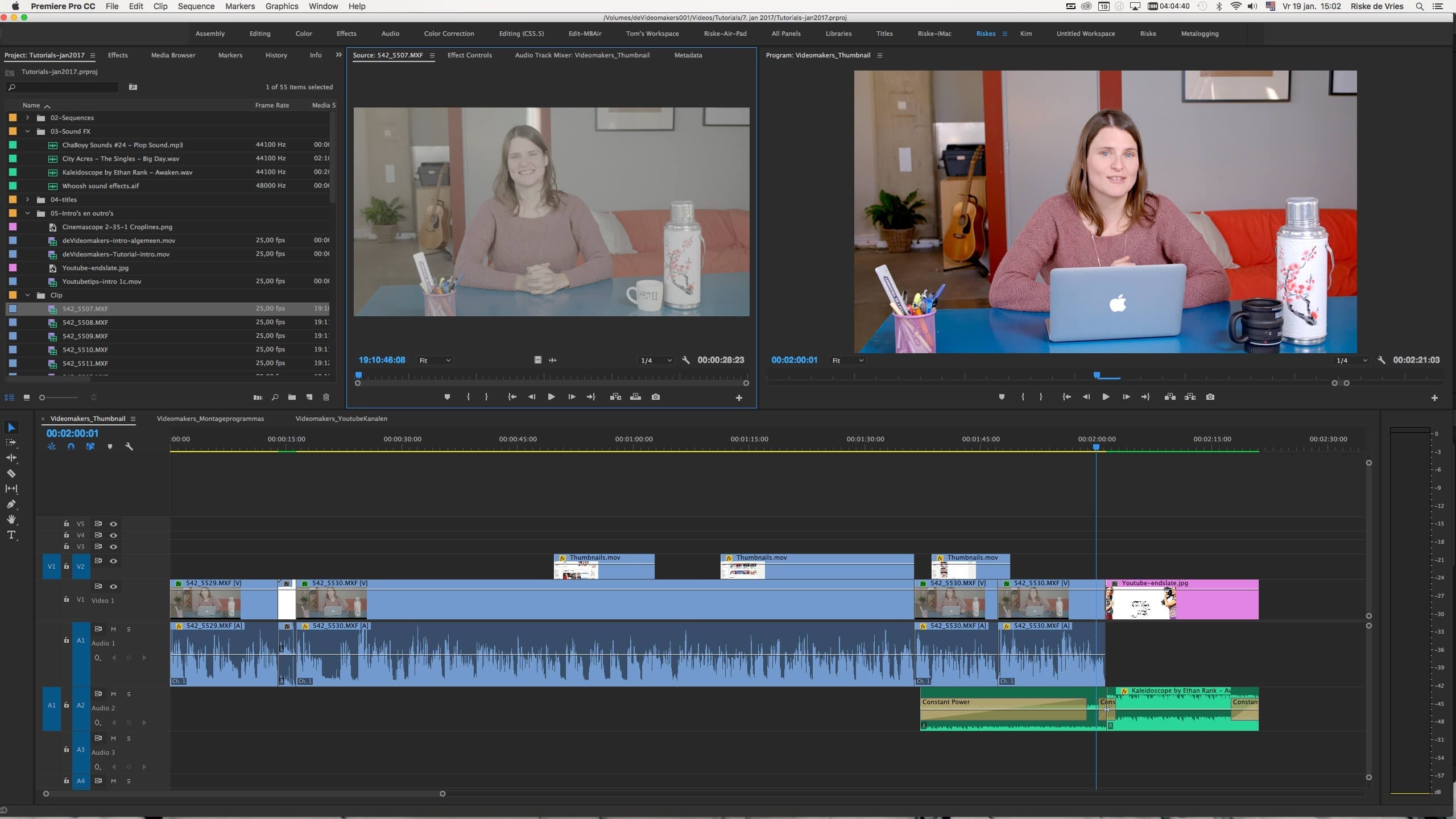Select the Hand tool
1456x819 pixels.
click(11, 519)
